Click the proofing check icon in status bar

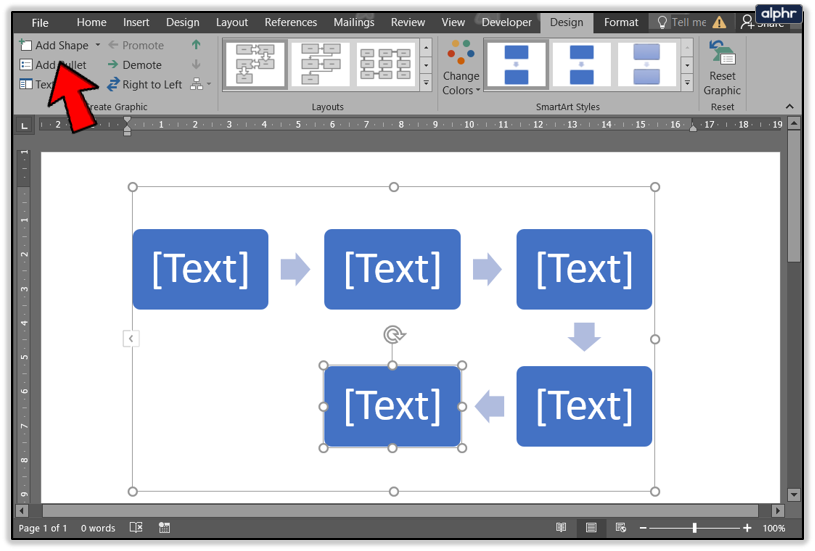tap(136, 528)
